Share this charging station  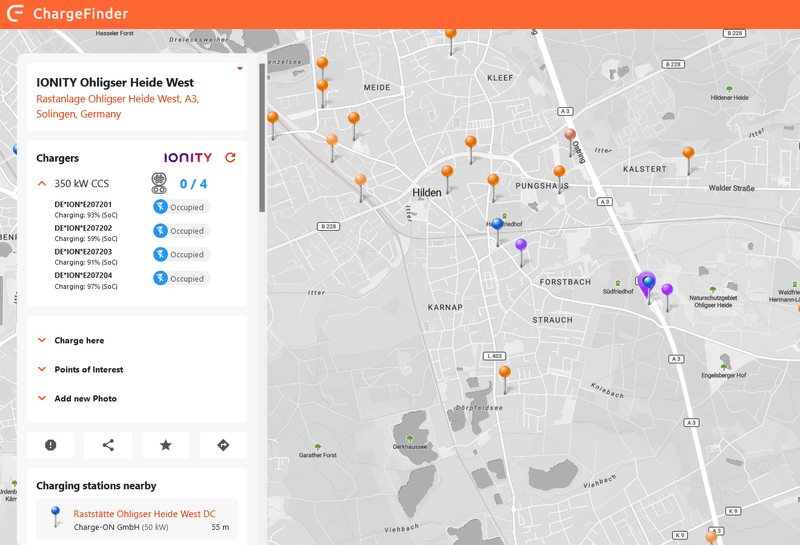(108, 445)
